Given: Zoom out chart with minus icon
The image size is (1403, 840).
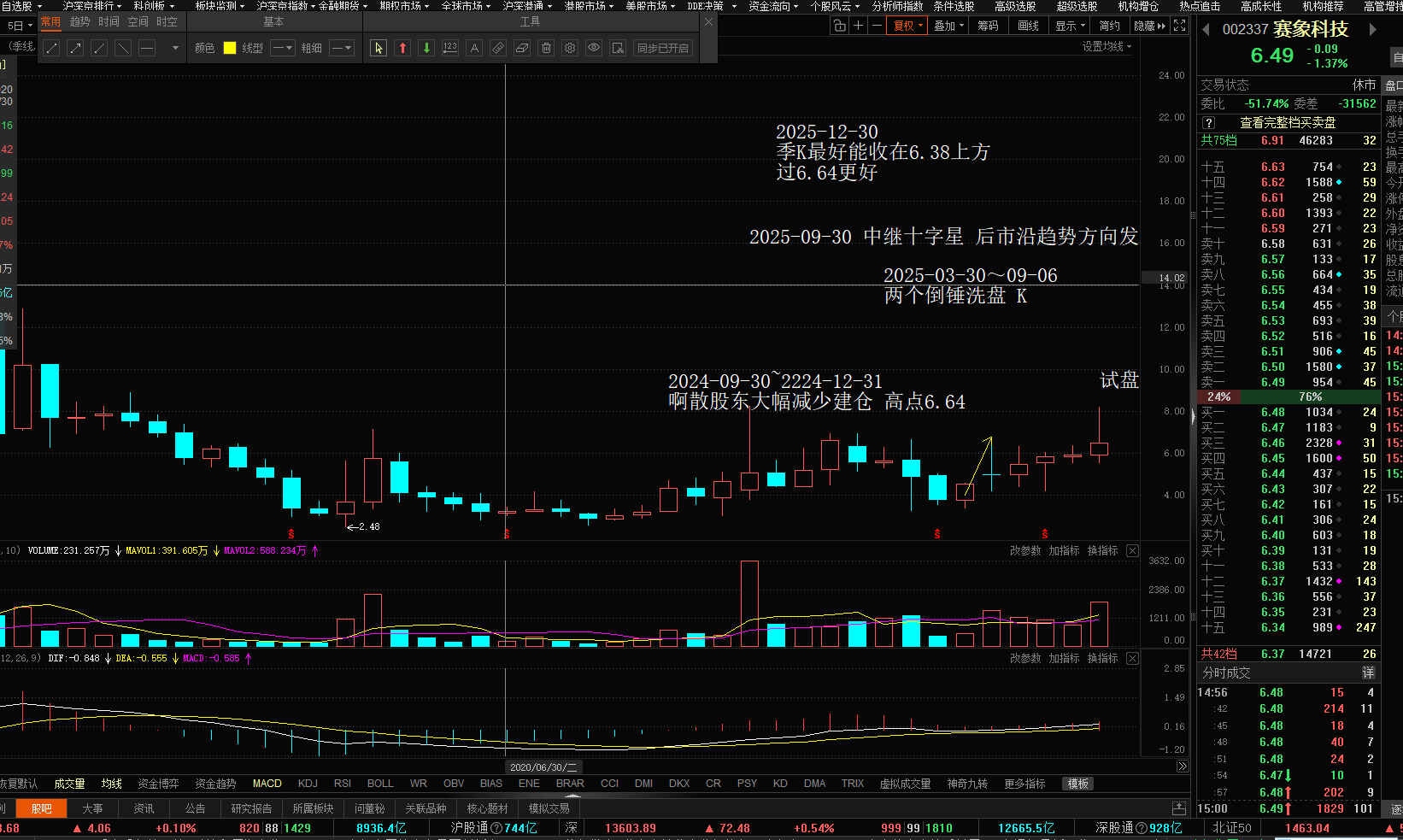Looking at the screenshot, I should (877, 26).
